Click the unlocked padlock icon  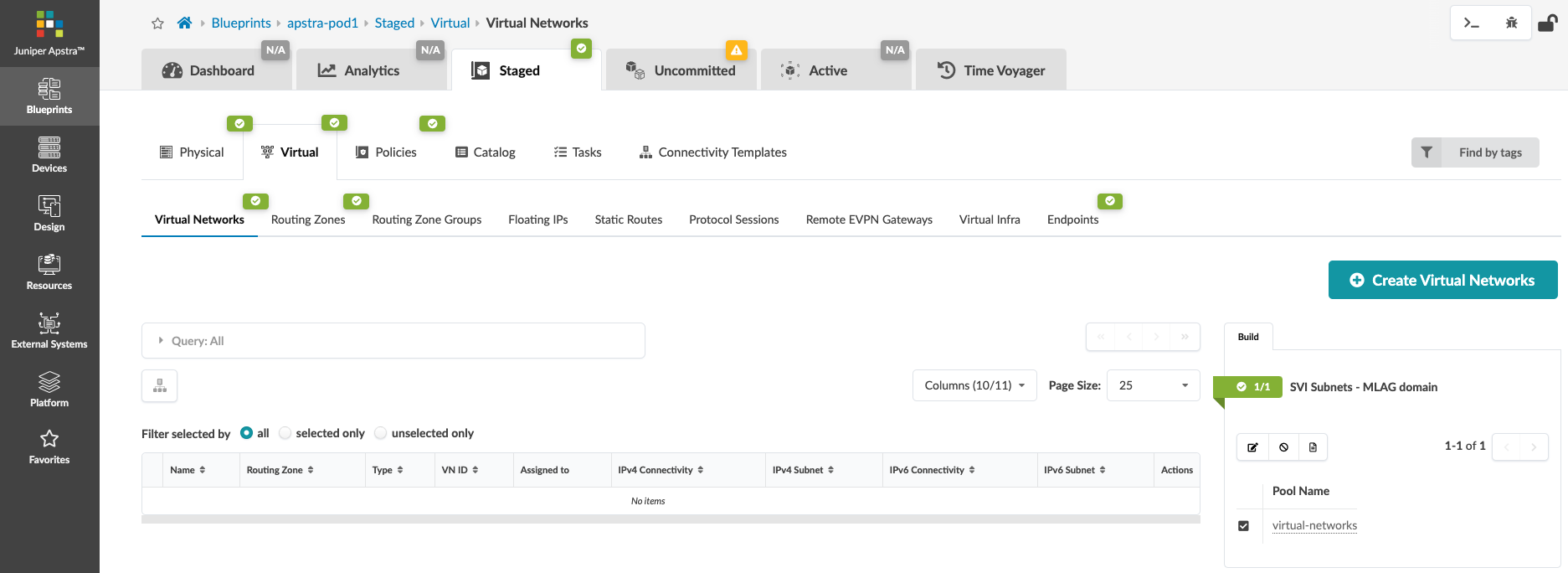[1547, 23]
